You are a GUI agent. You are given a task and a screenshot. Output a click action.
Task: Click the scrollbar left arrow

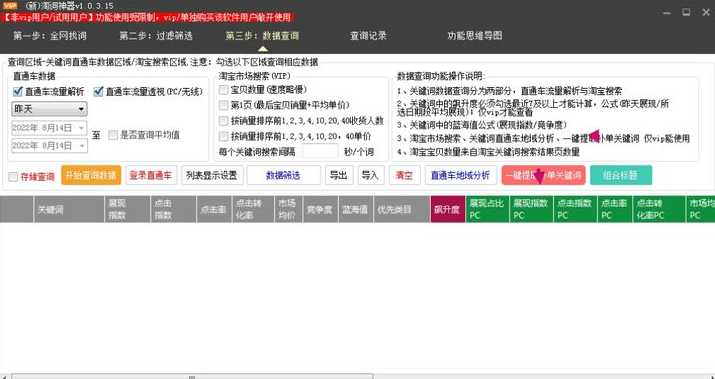5,376
